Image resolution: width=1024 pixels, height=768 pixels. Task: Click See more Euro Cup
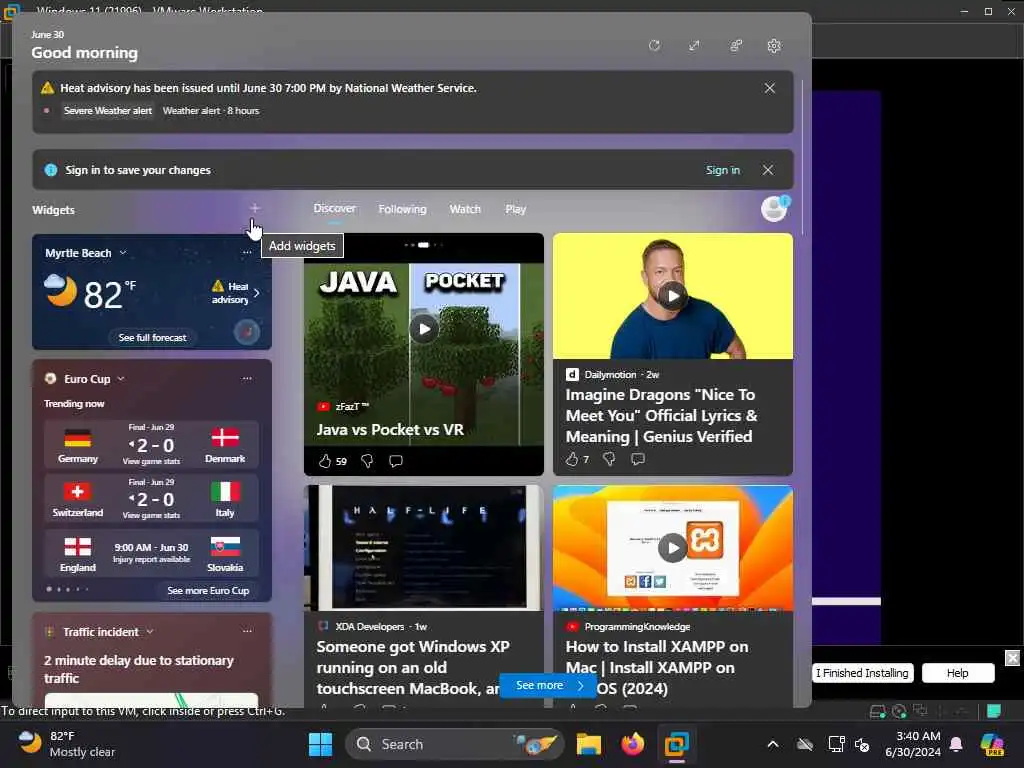(x=208, y=590)
